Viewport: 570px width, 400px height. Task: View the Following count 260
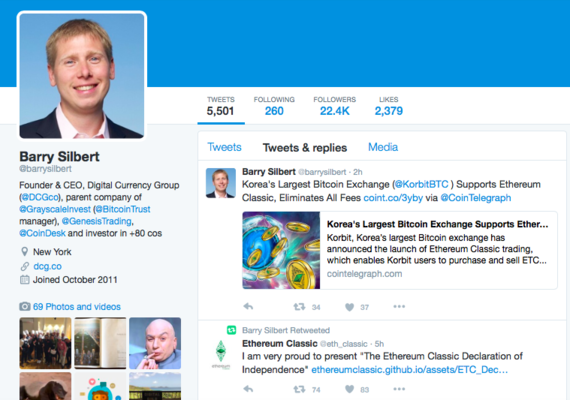tap(274, 106)
